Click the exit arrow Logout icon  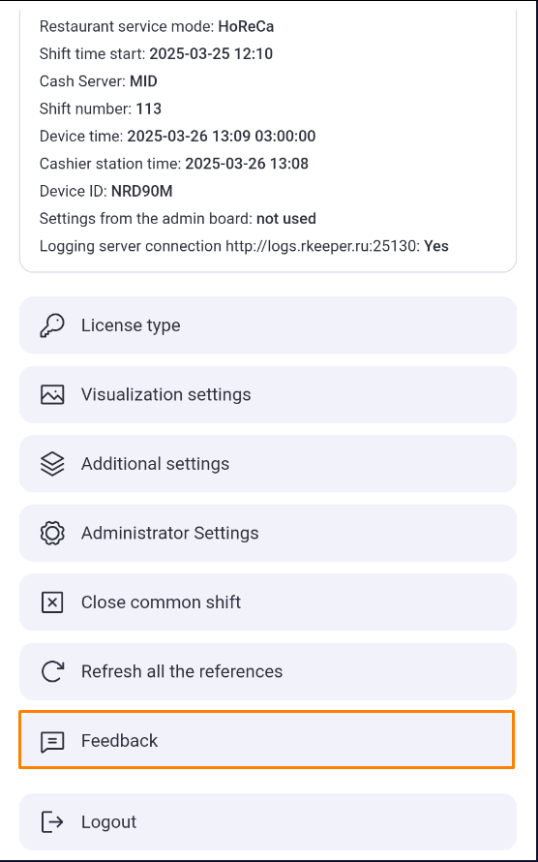click(x=52, y=822)
